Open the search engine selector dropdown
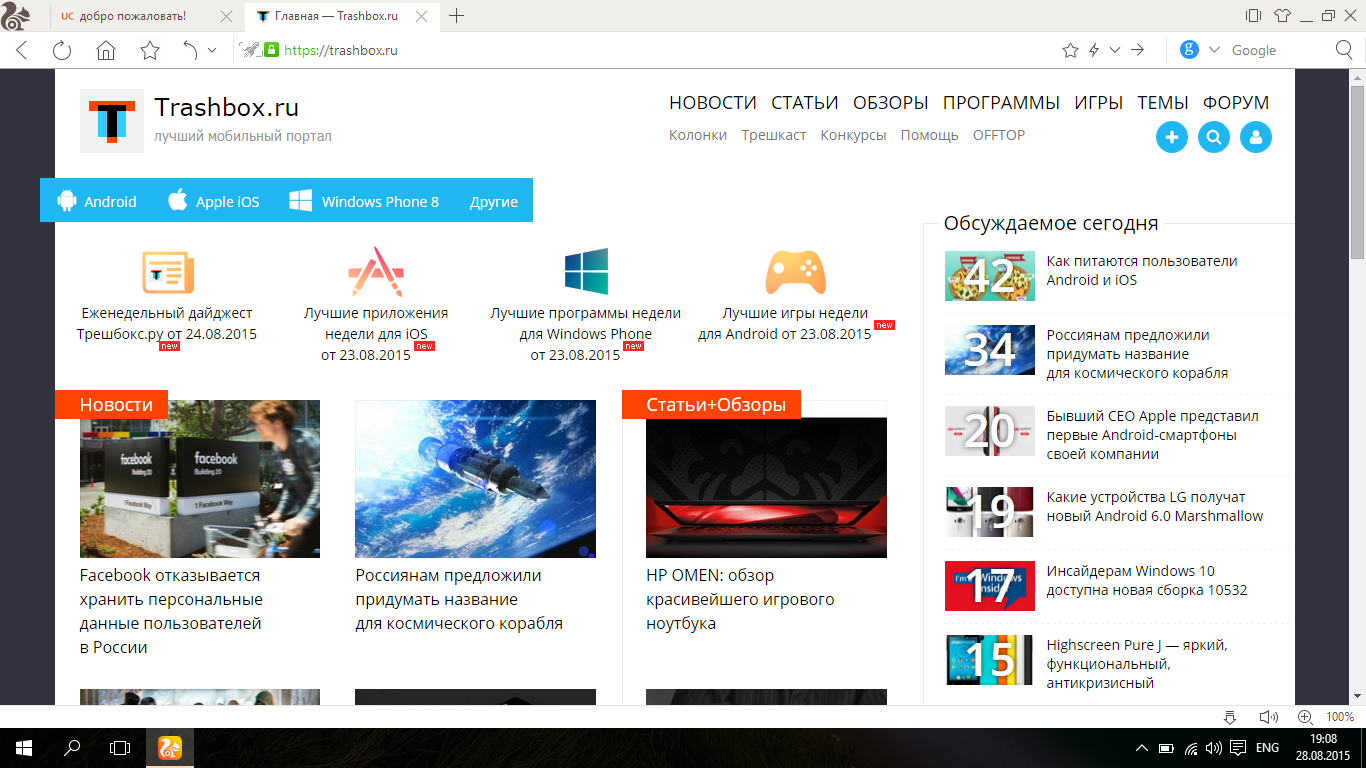 1214,50
